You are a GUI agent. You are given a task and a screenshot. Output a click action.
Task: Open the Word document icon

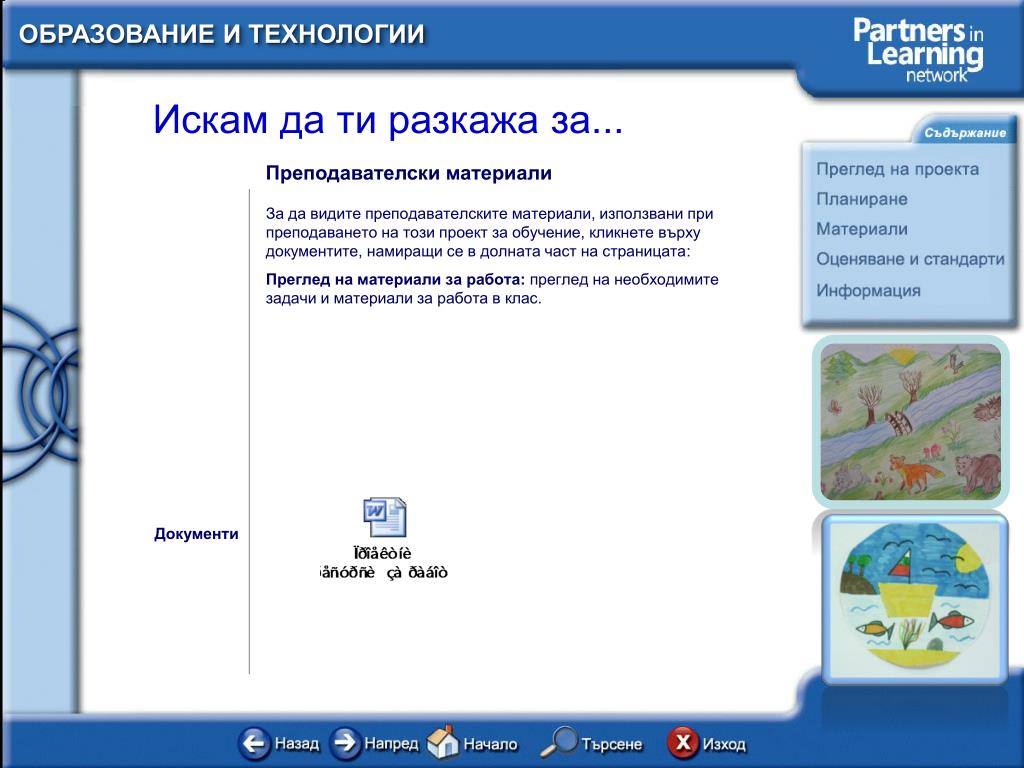point(385,517)
